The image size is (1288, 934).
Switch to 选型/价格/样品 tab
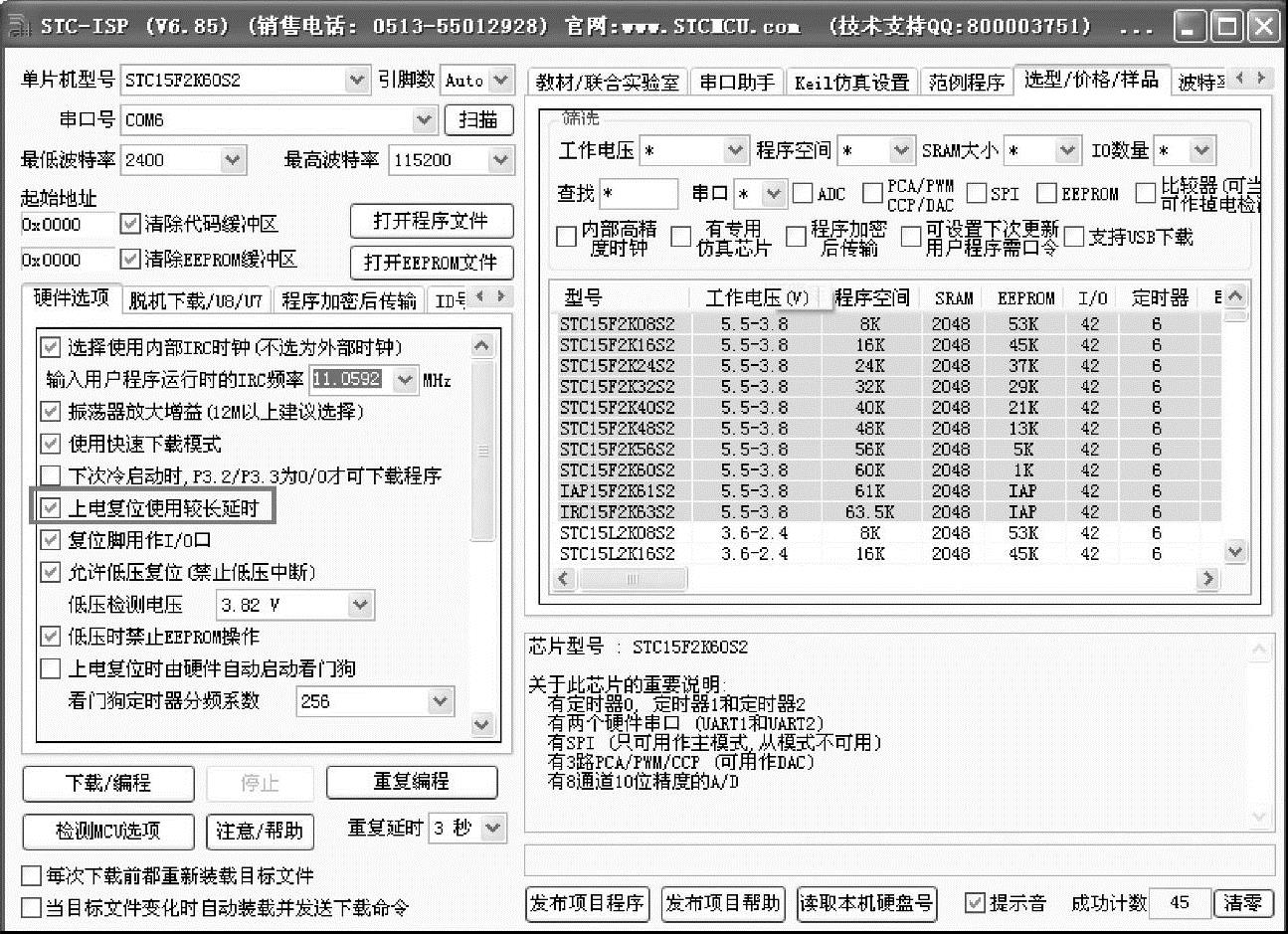(x=1092, y=80)
